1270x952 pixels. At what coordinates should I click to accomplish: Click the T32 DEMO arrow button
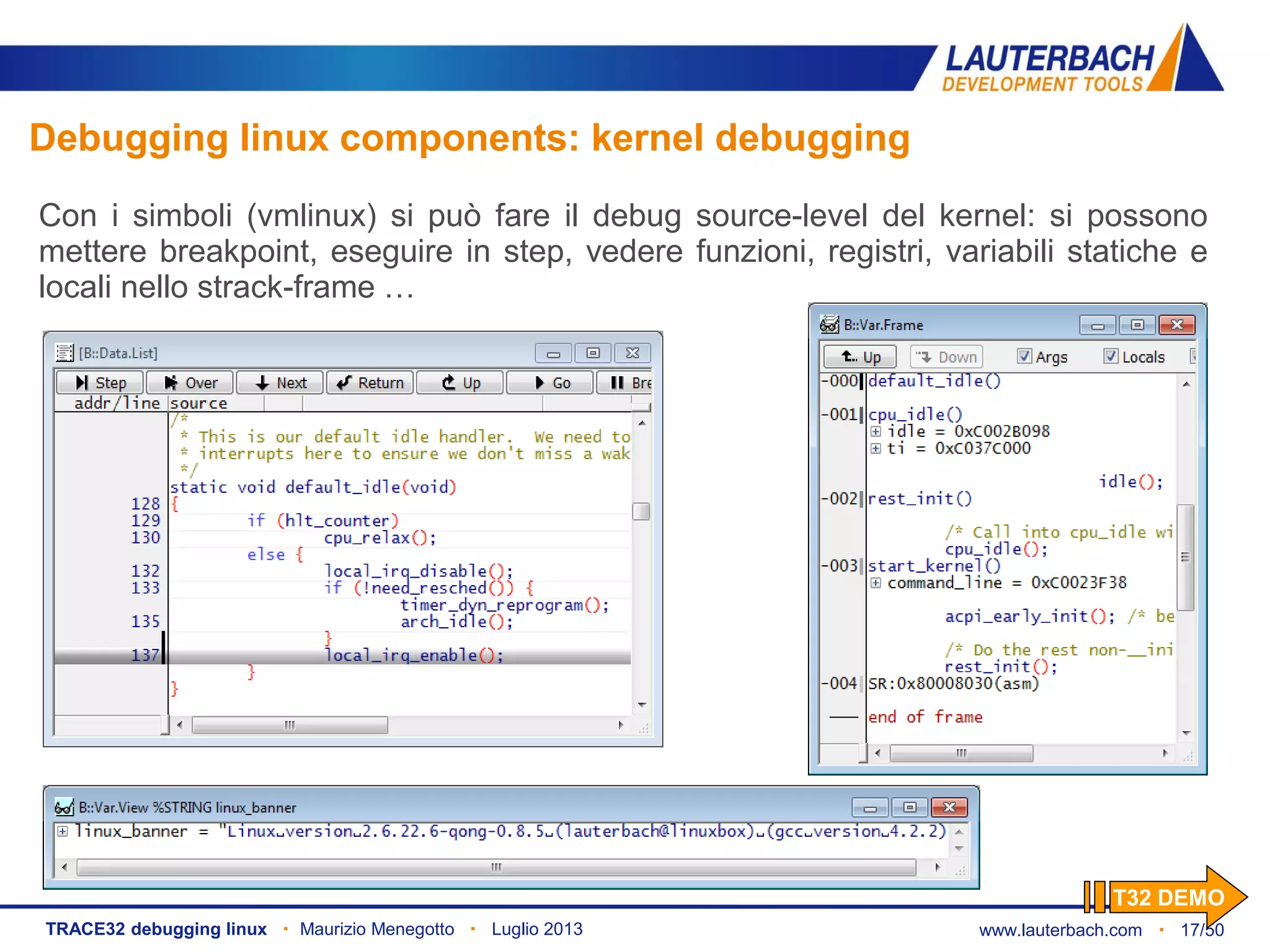(x=1166, y=897)
